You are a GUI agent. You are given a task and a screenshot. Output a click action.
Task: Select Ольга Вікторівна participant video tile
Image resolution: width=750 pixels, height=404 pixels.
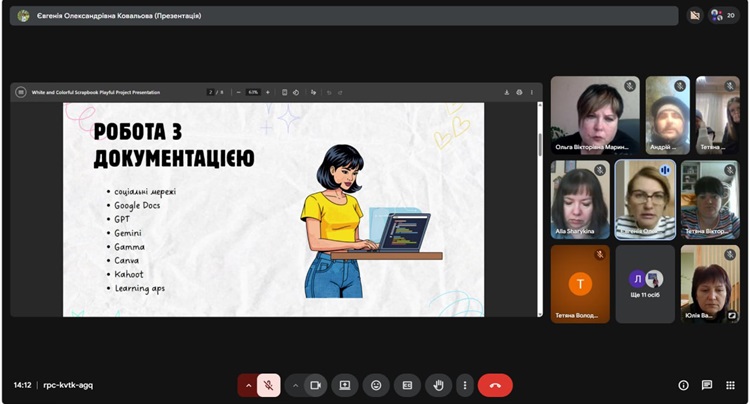(x=595, y=114)
